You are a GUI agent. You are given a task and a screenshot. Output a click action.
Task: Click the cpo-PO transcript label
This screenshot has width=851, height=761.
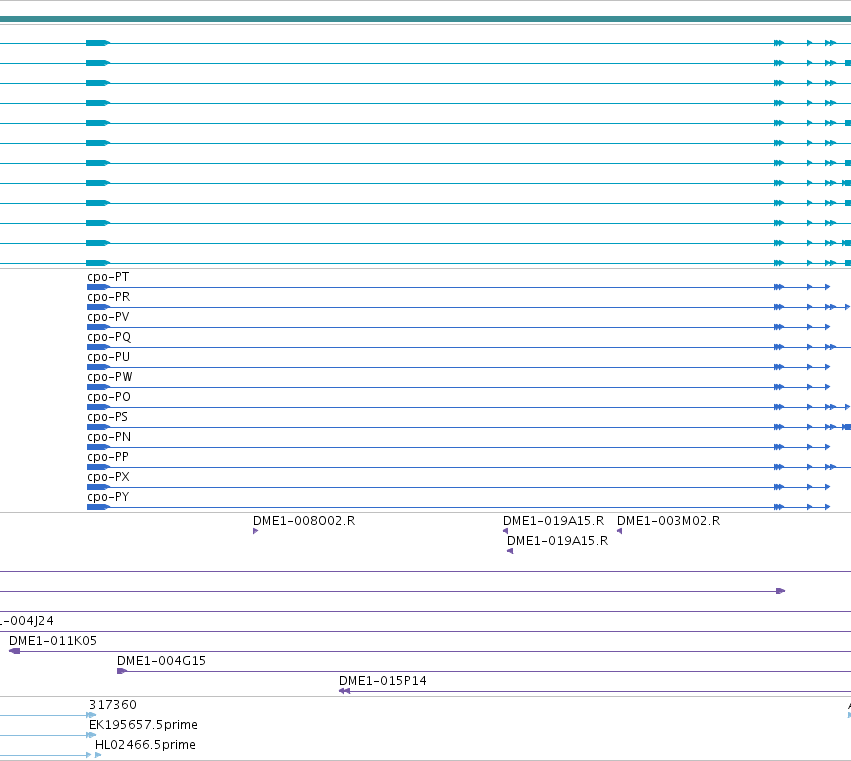tap(109, 397)
